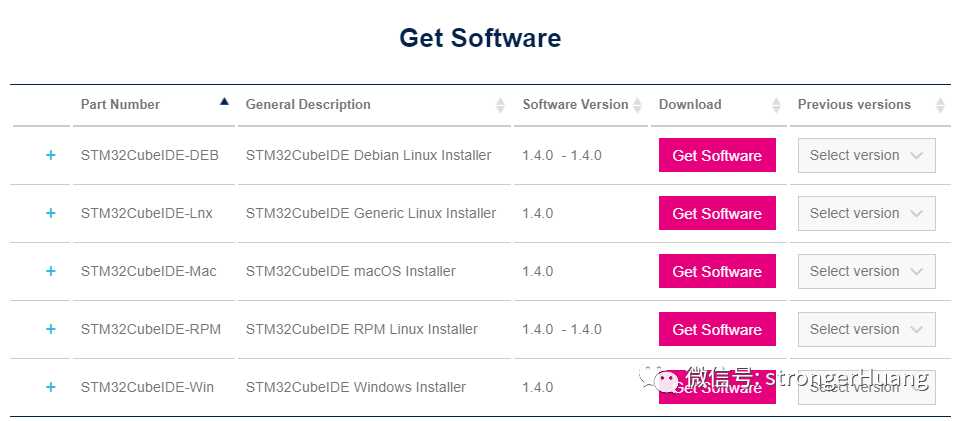Click version 1.4.0 - 1.4.0 in RPM row
This screenshot has height=421, width=959.
(562, 329)
